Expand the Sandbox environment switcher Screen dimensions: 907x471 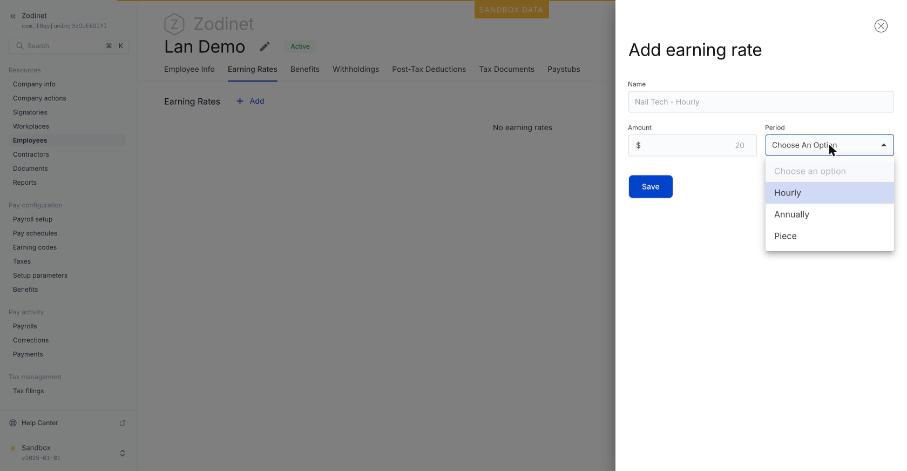[122, 453]
